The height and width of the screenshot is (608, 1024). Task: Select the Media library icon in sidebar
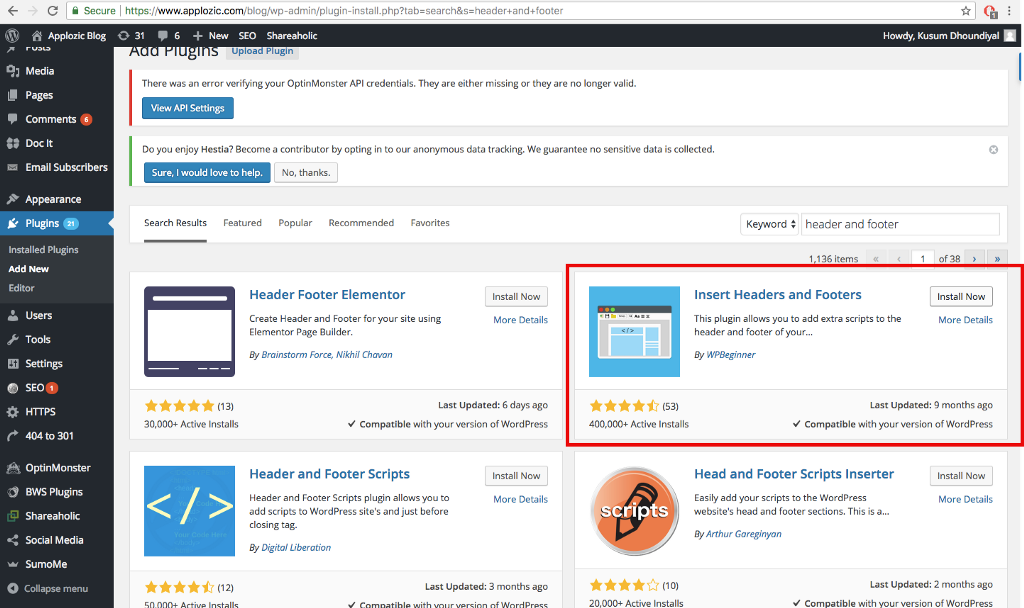13,69
